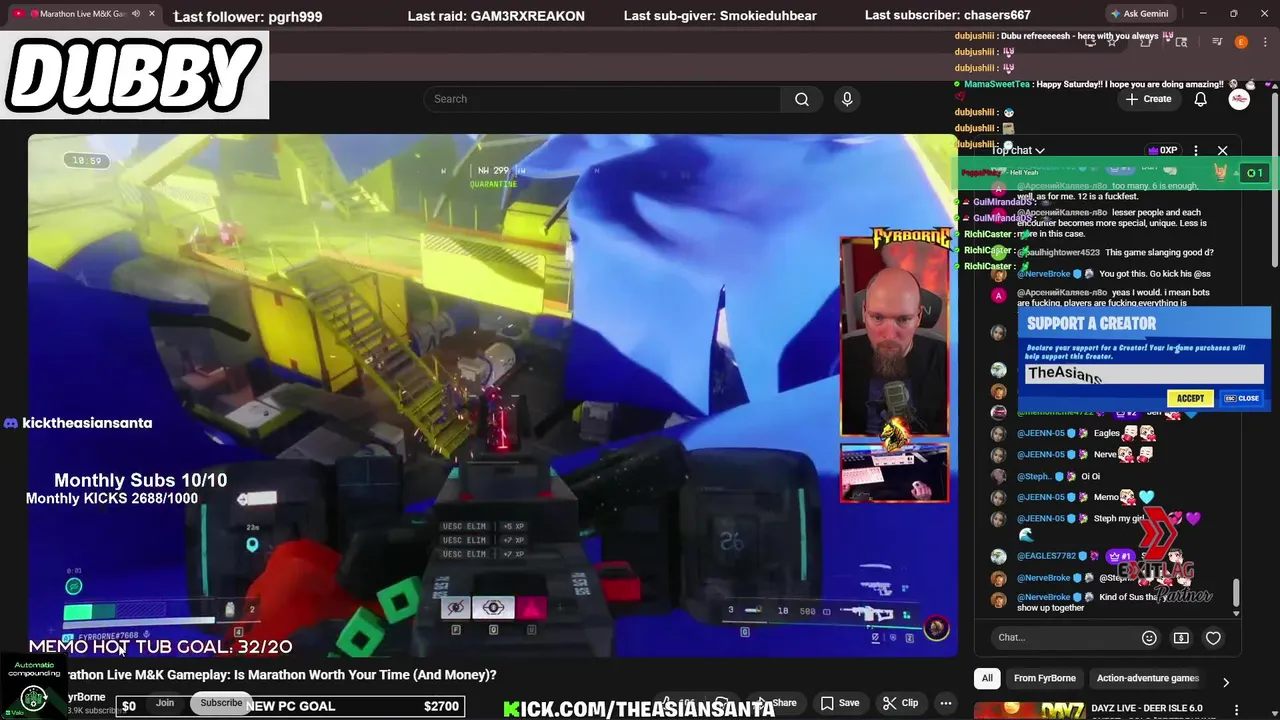Image resolution: width=1280 pixels, height=720 pixels.
Task: Expand the Top chat dropdown
Action: tap(1018, 150)
